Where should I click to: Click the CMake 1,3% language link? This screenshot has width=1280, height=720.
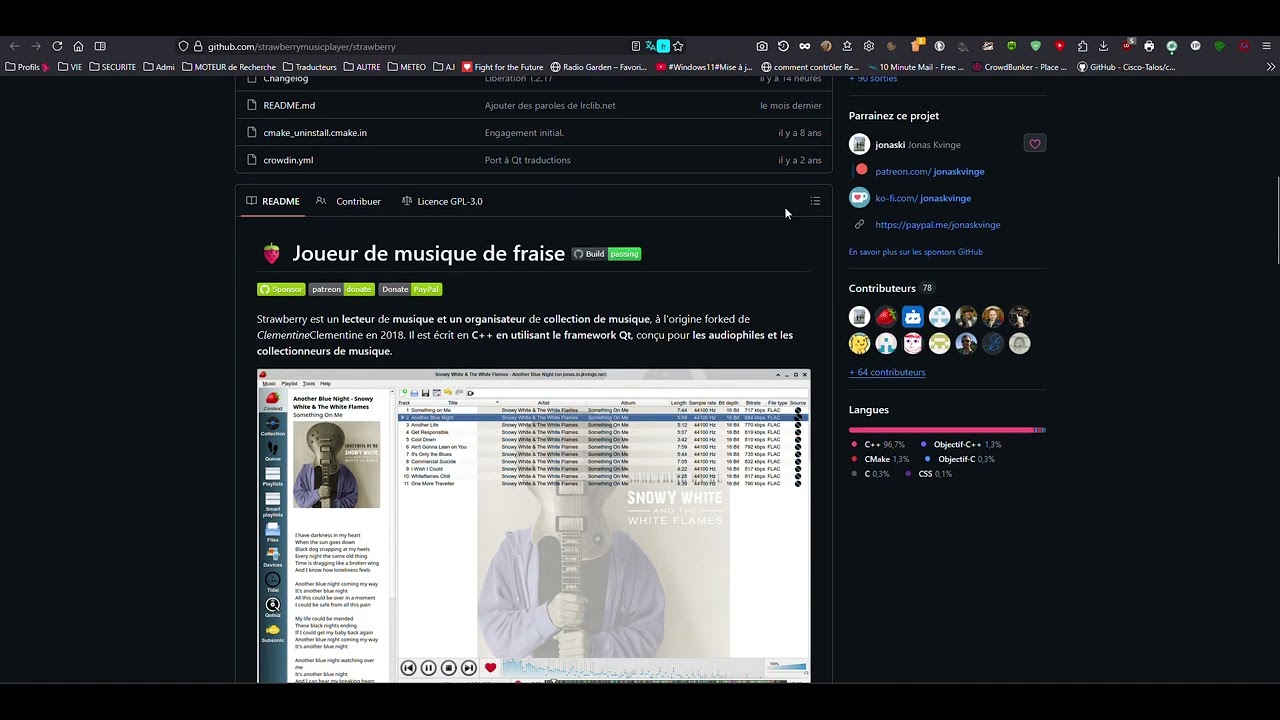click(x=880, y=459)
